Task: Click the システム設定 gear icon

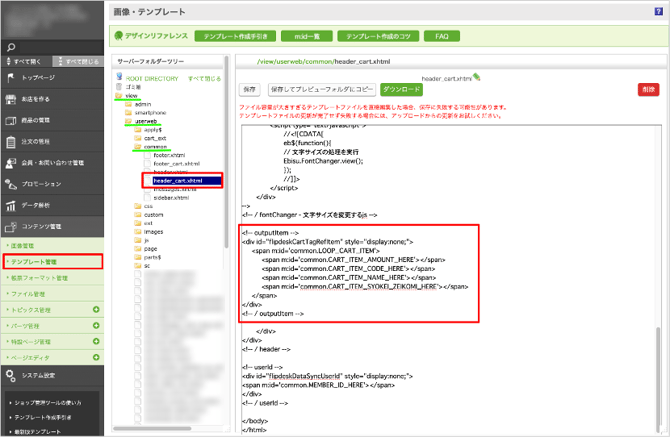Action: coord(11,375)
